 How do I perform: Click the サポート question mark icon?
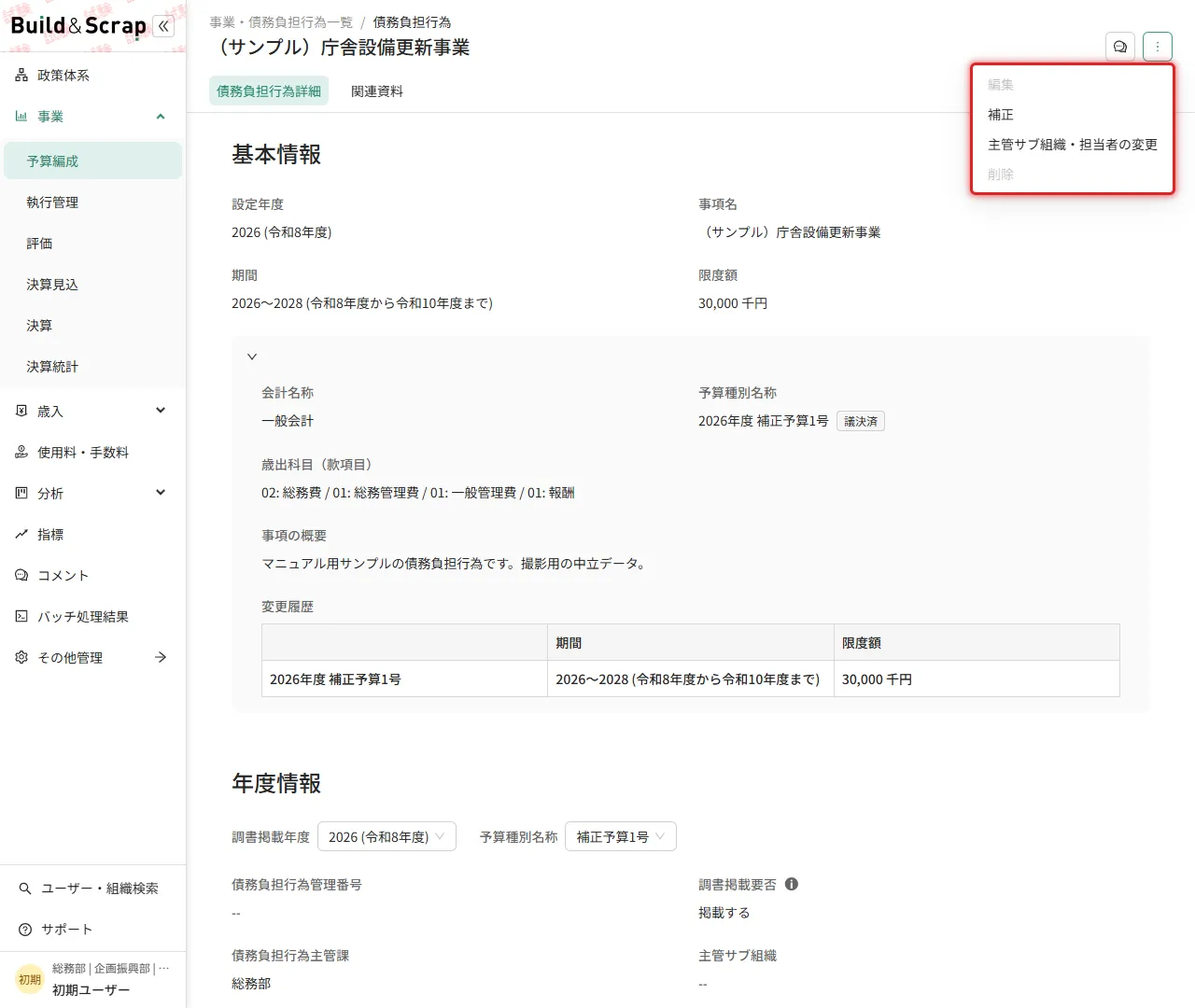tap(25, 930)
